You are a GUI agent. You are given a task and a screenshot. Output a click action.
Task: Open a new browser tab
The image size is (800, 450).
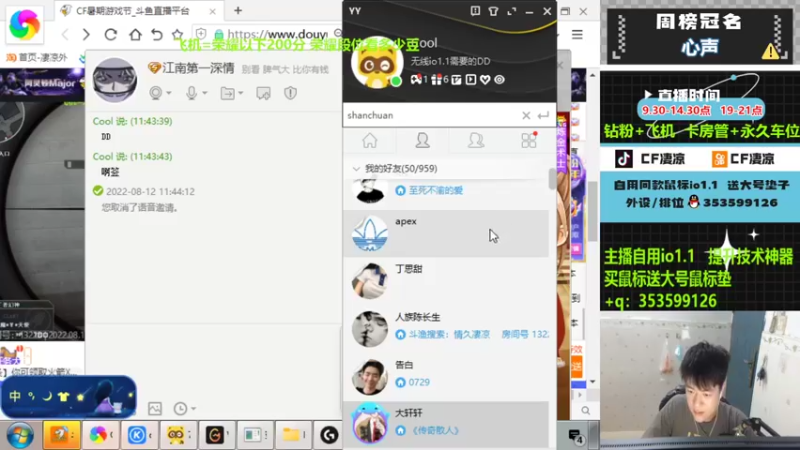(238, 11)
